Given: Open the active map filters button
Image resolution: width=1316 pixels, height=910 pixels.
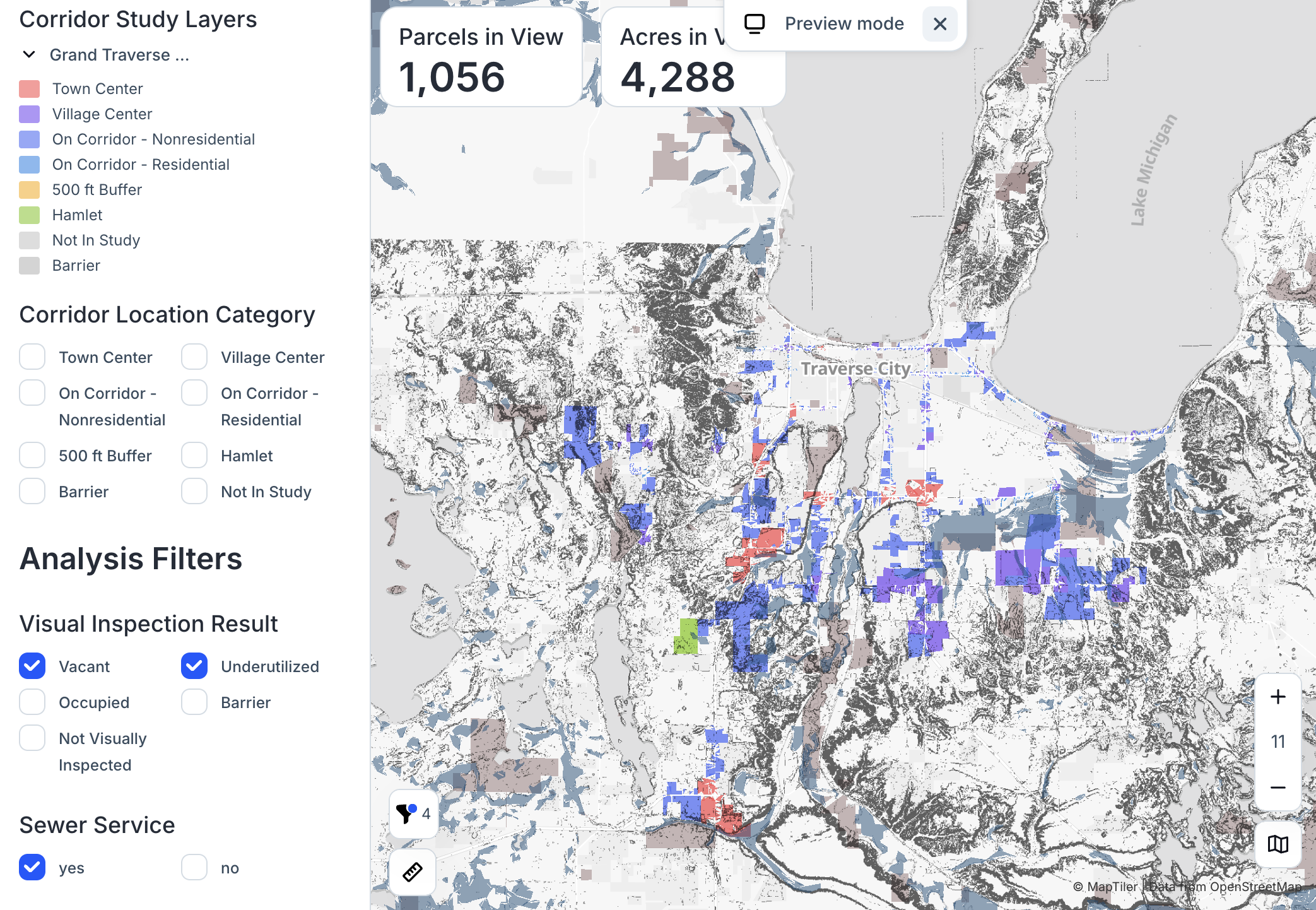Looking at the screenshot, I should click(x=413, y=813).
